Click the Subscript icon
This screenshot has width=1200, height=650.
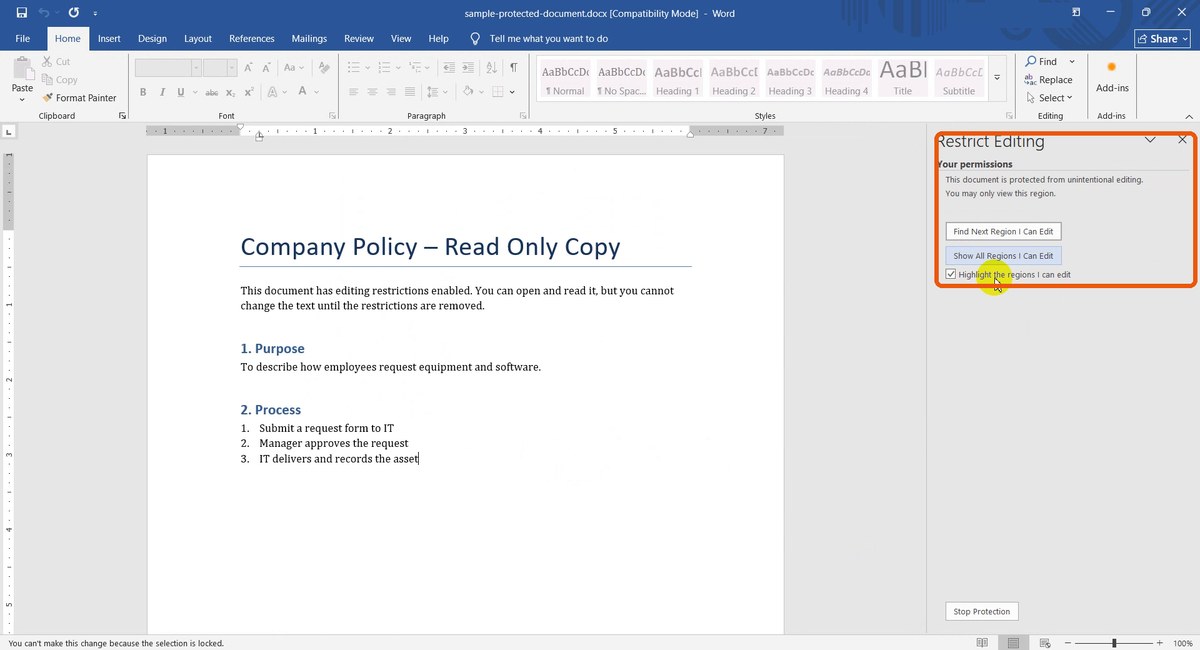tap(231, 92)
